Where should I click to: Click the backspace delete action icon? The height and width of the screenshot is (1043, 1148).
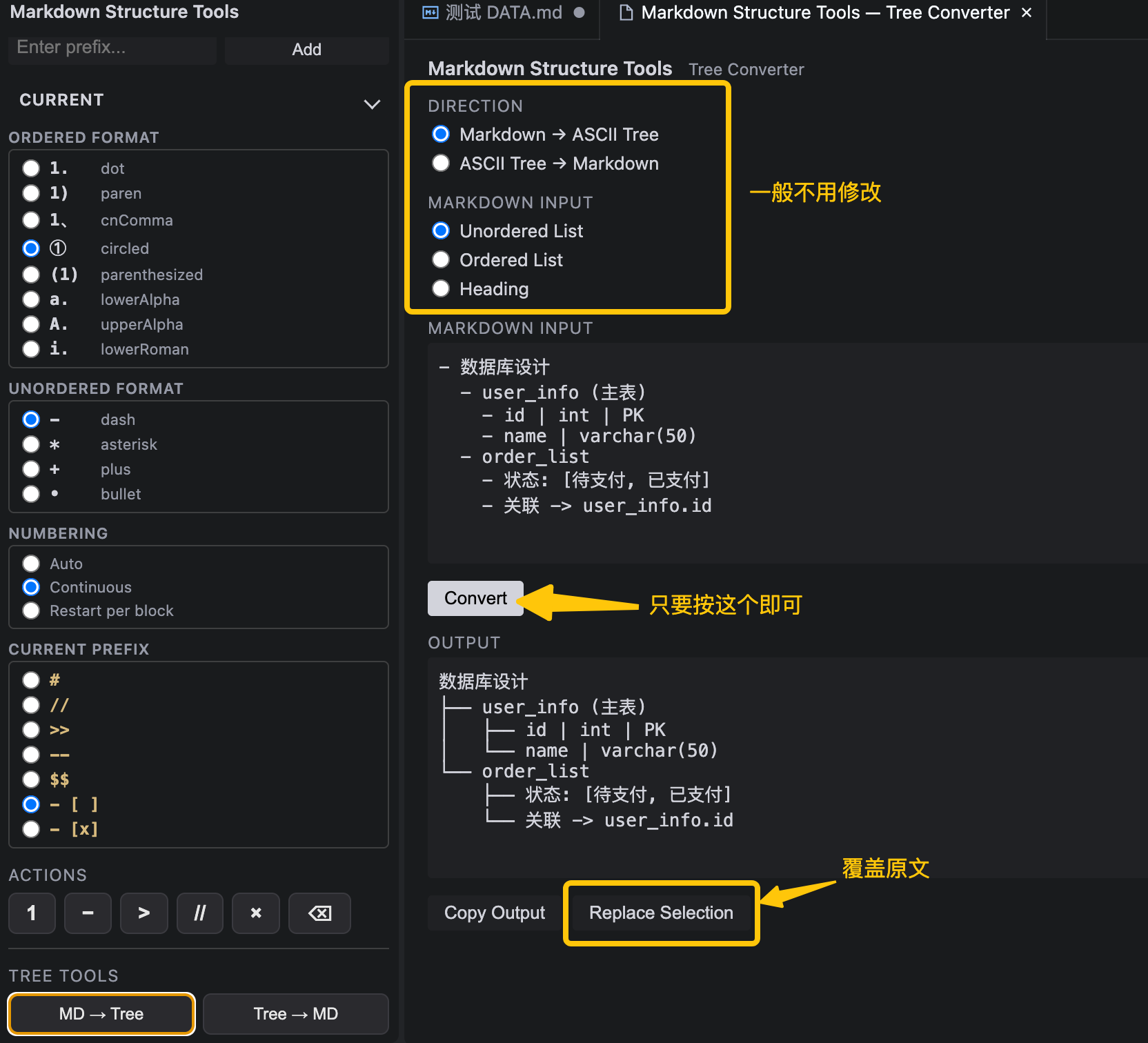point(319,913)
